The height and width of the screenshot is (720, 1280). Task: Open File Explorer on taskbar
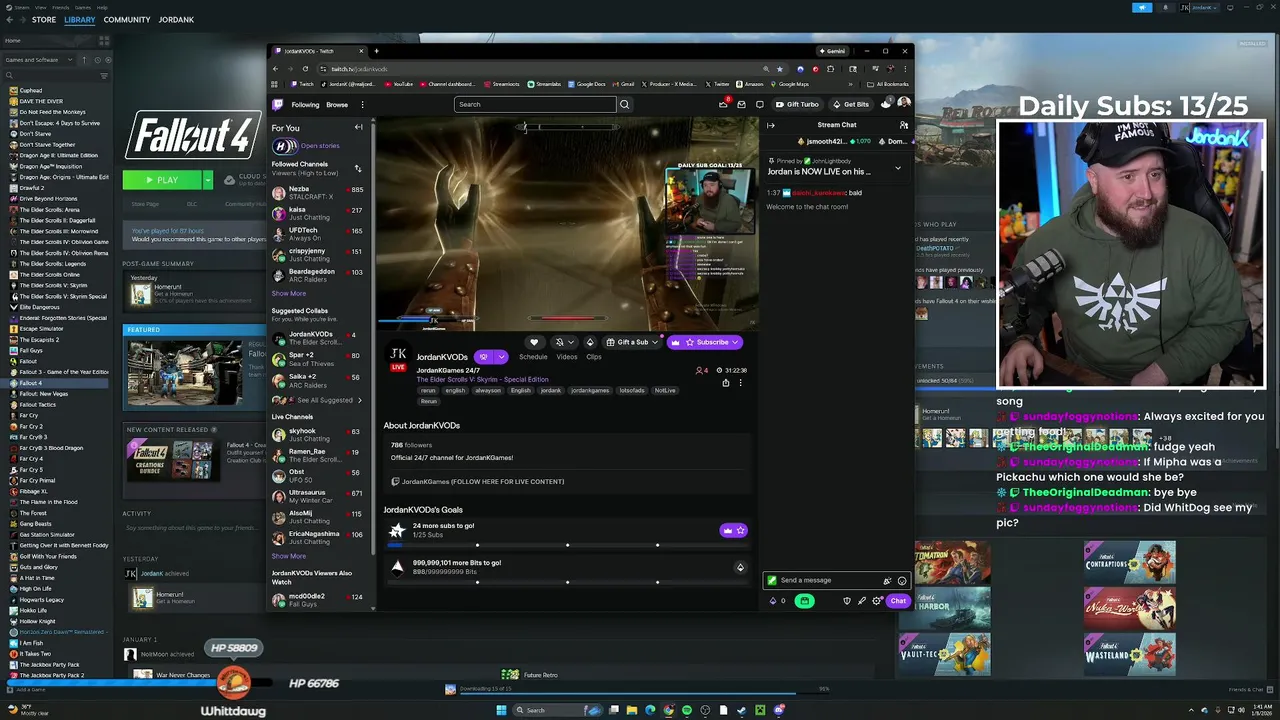coord(631,710)
